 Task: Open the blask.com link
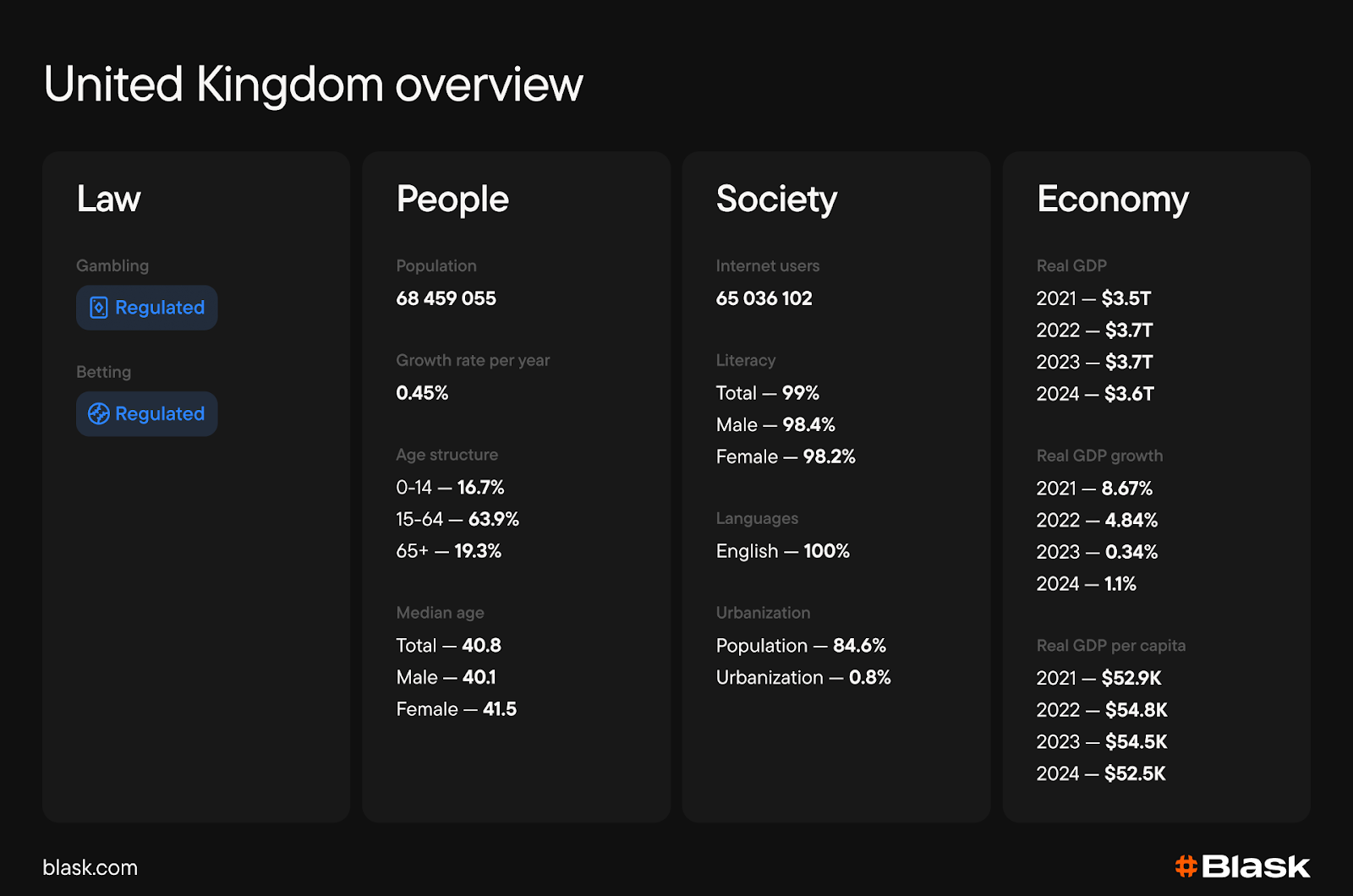pyautogui.click(x=90, y=867)
